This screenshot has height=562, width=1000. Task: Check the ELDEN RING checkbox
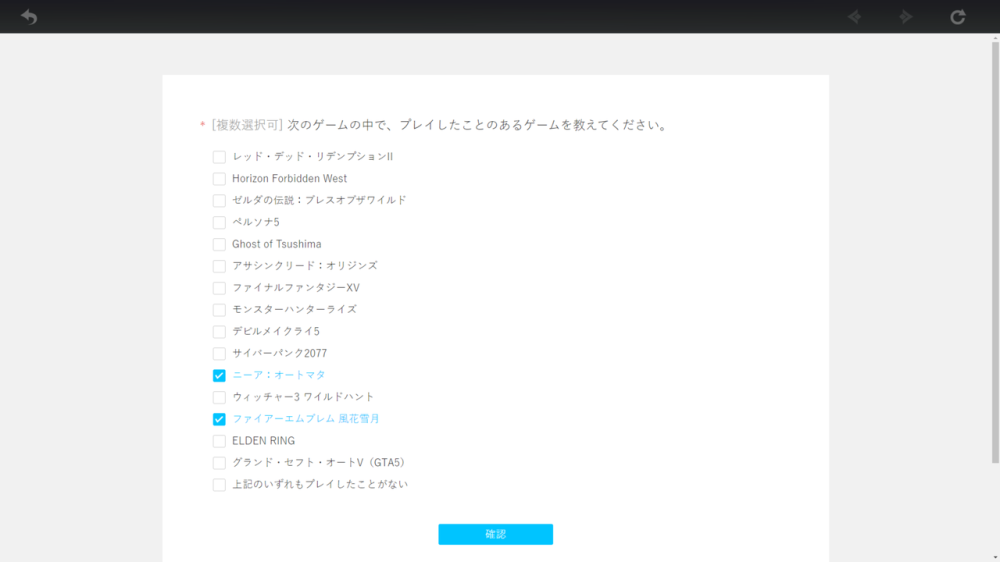coord(219,441)
